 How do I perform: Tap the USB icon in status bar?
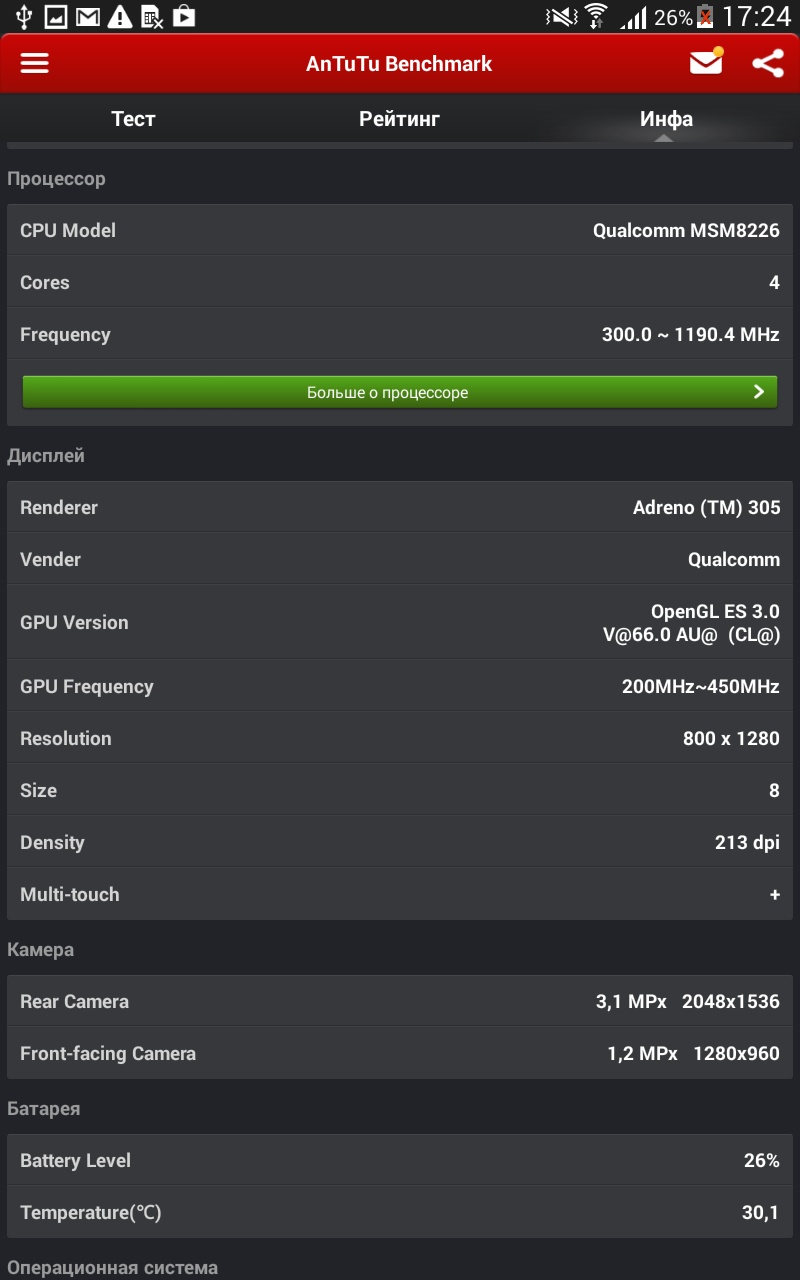(x=24, y=17)
